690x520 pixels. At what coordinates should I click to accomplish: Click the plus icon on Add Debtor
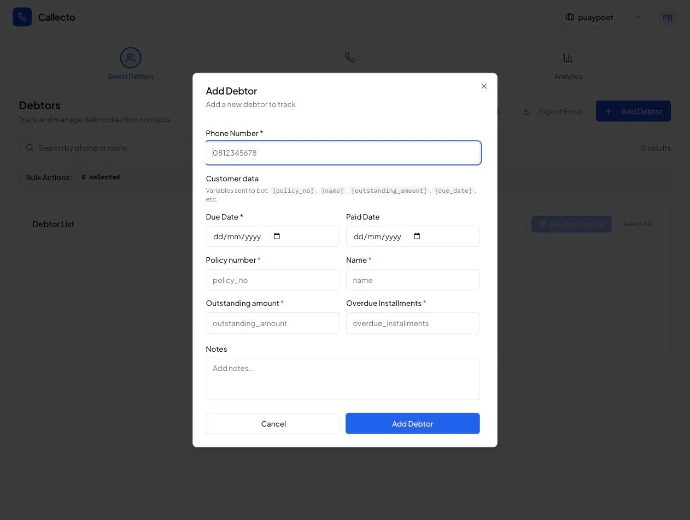click(608, 111)
